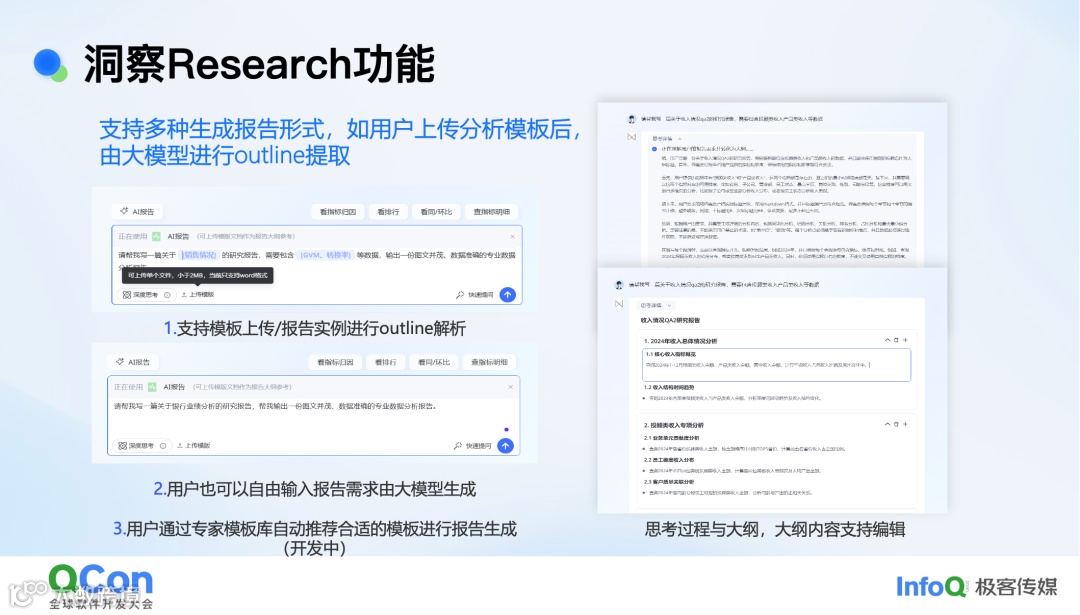
Task: Close the AI报告 mode in the 银行业绩分析 prompt box
Action: coord(510,387)
